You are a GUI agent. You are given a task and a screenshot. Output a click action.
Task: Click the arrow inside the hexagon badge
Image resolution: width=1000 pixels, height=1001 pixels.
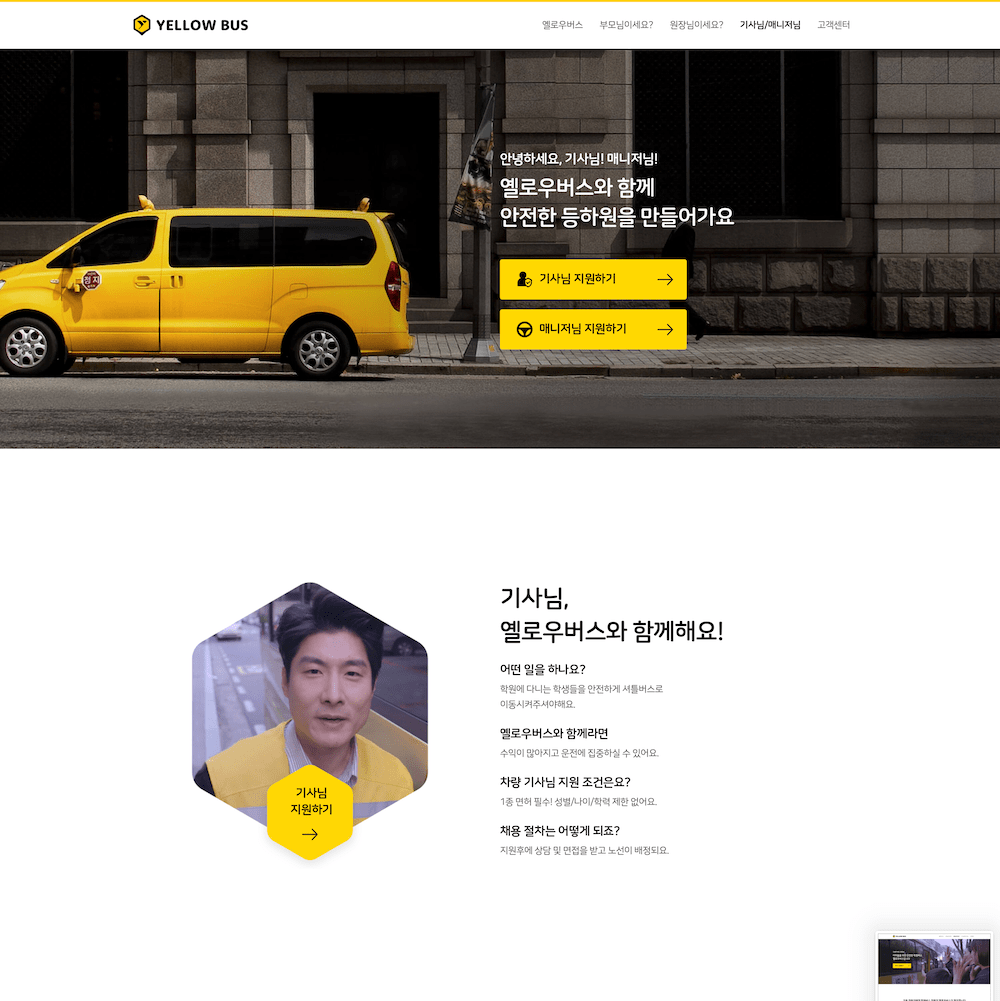[310, 834]
